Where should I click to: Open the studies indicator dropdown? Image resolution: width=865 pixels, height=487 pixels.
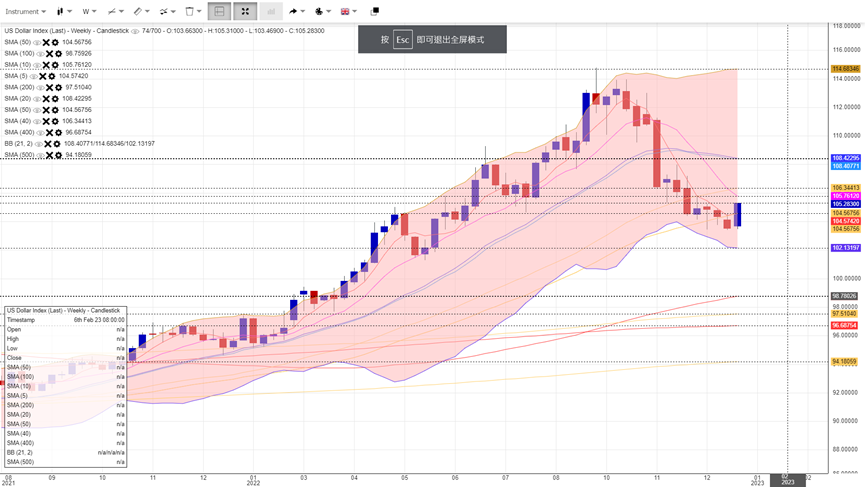click(115, 11)
